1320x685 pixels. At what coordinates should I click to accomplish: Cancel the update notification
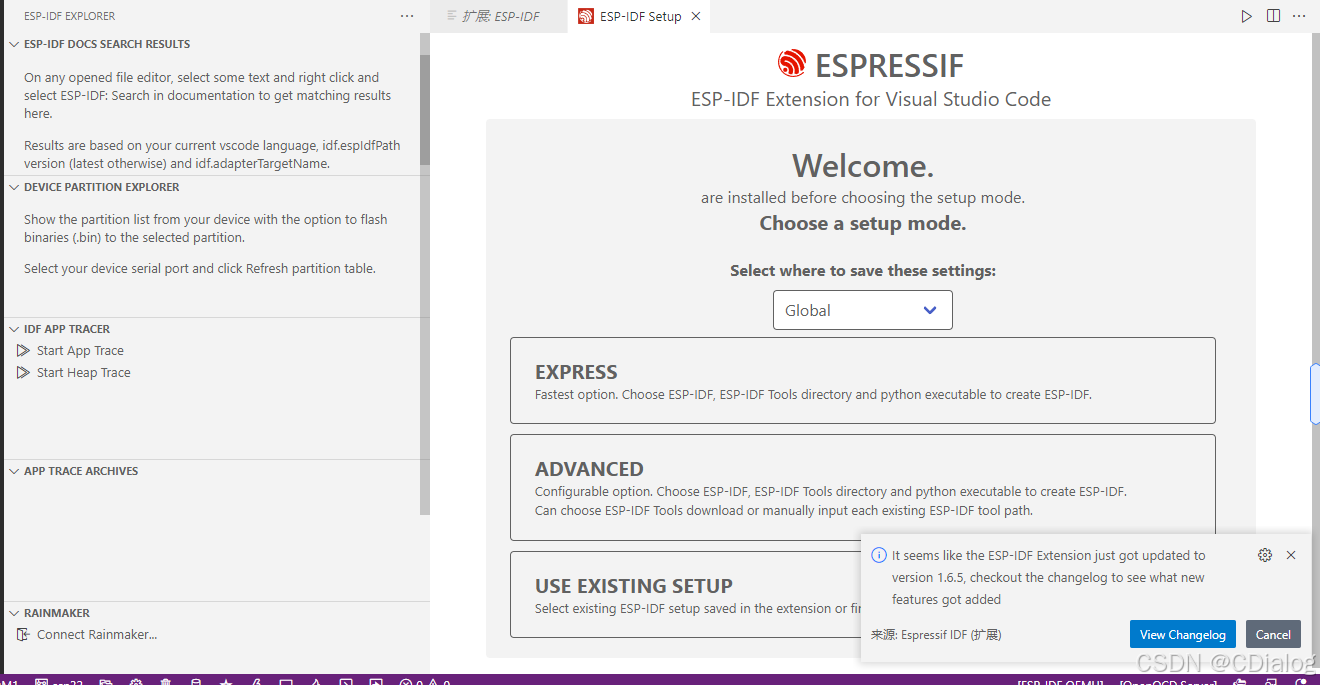click(x=1273, y=634)
